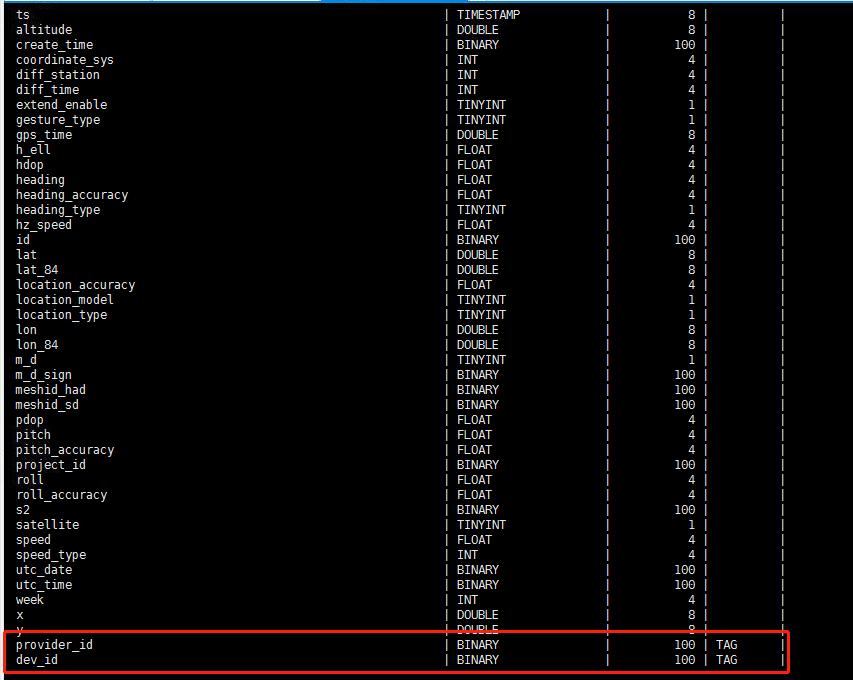Click the create_time row label
853x680 pixels.
click(54, 44)
